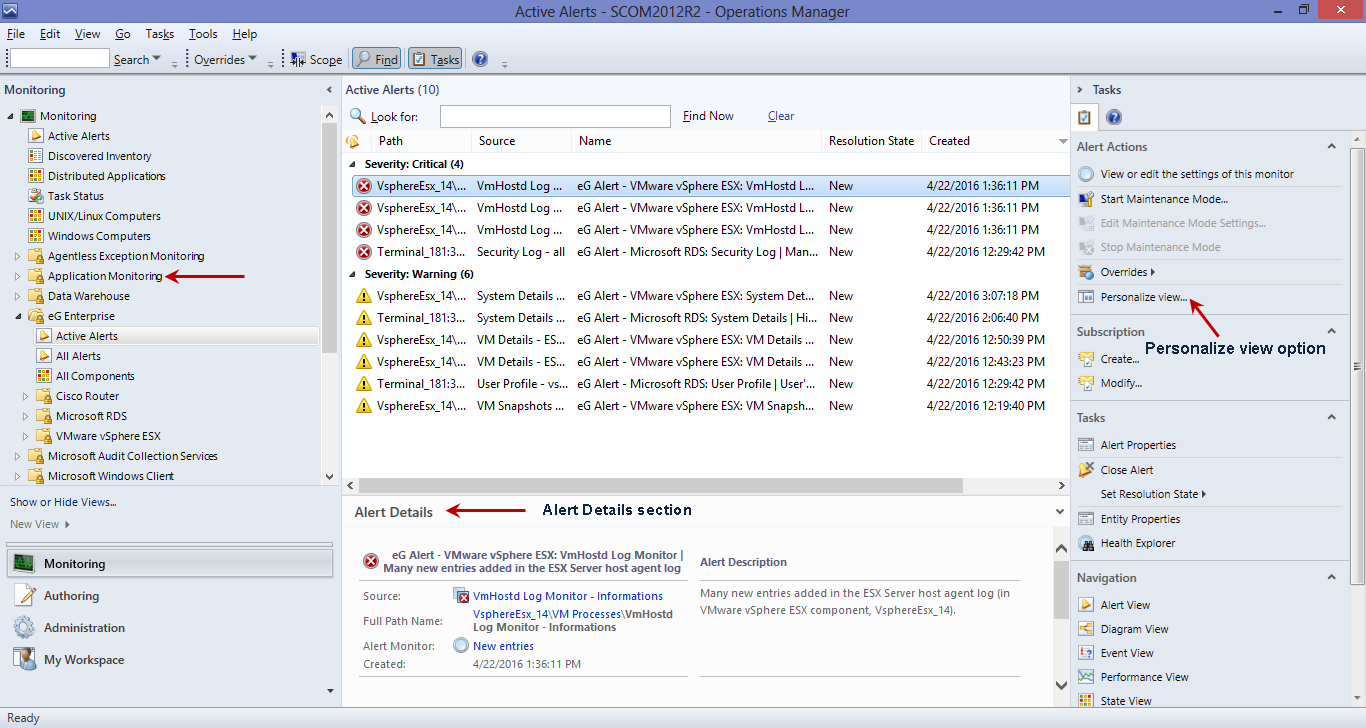Click the Personalize view icon

tap(1086, 297)
